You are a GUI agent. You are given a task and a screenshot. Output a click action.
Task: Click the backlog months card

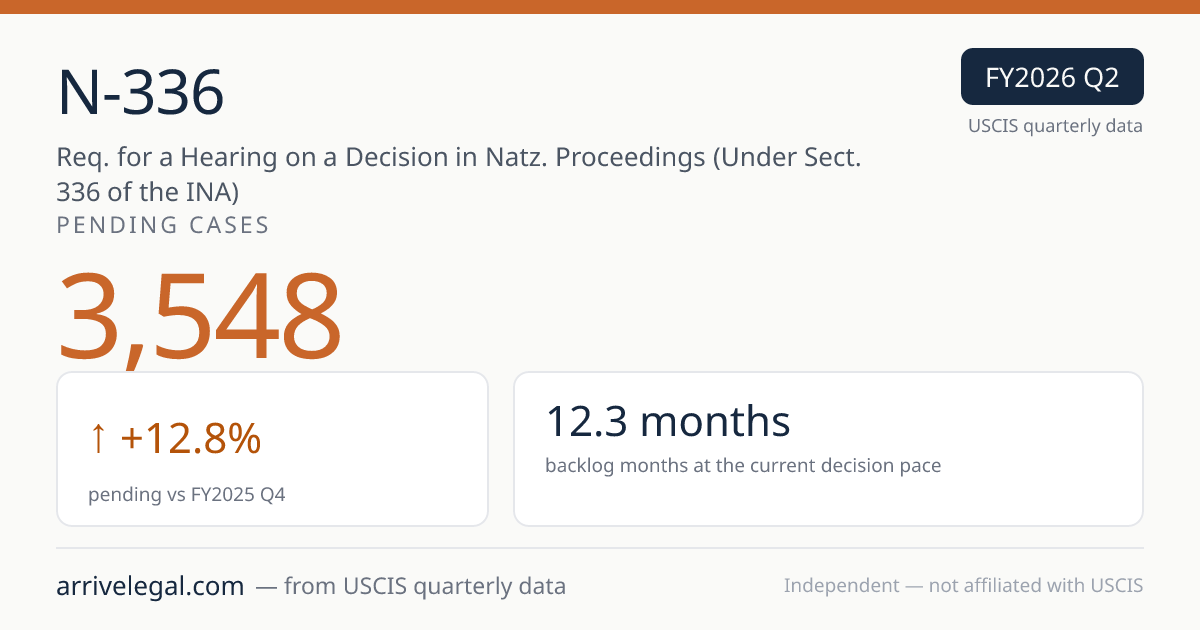click(828, 449)
